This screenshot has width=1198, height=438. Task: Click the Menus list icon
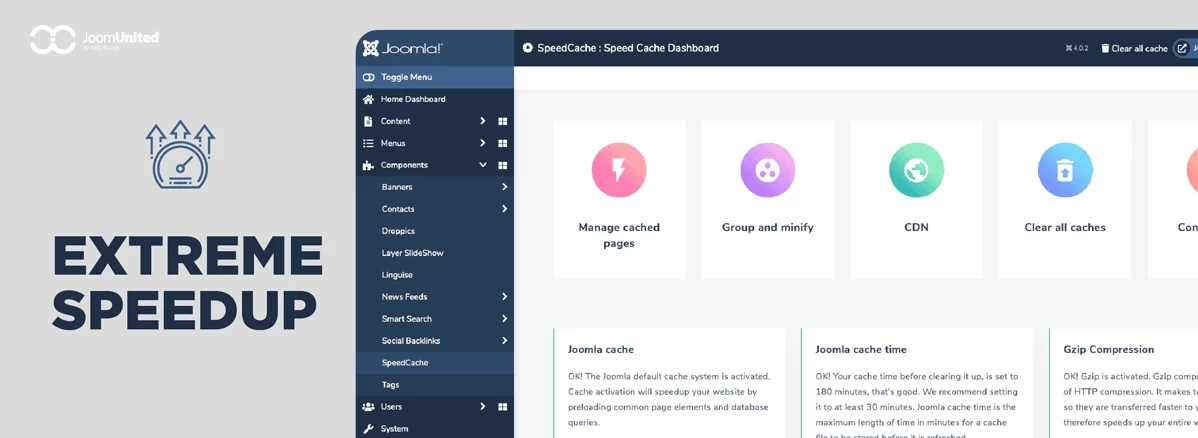click(367, 143)
